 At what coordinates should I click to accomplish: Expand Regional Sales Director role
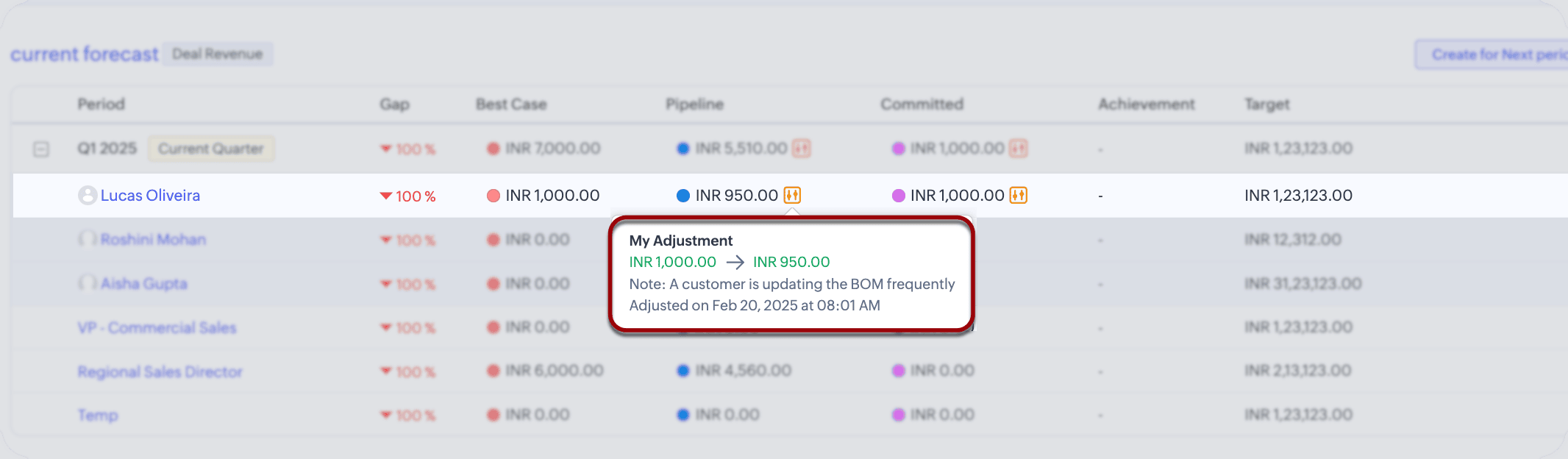pos(160,371)
